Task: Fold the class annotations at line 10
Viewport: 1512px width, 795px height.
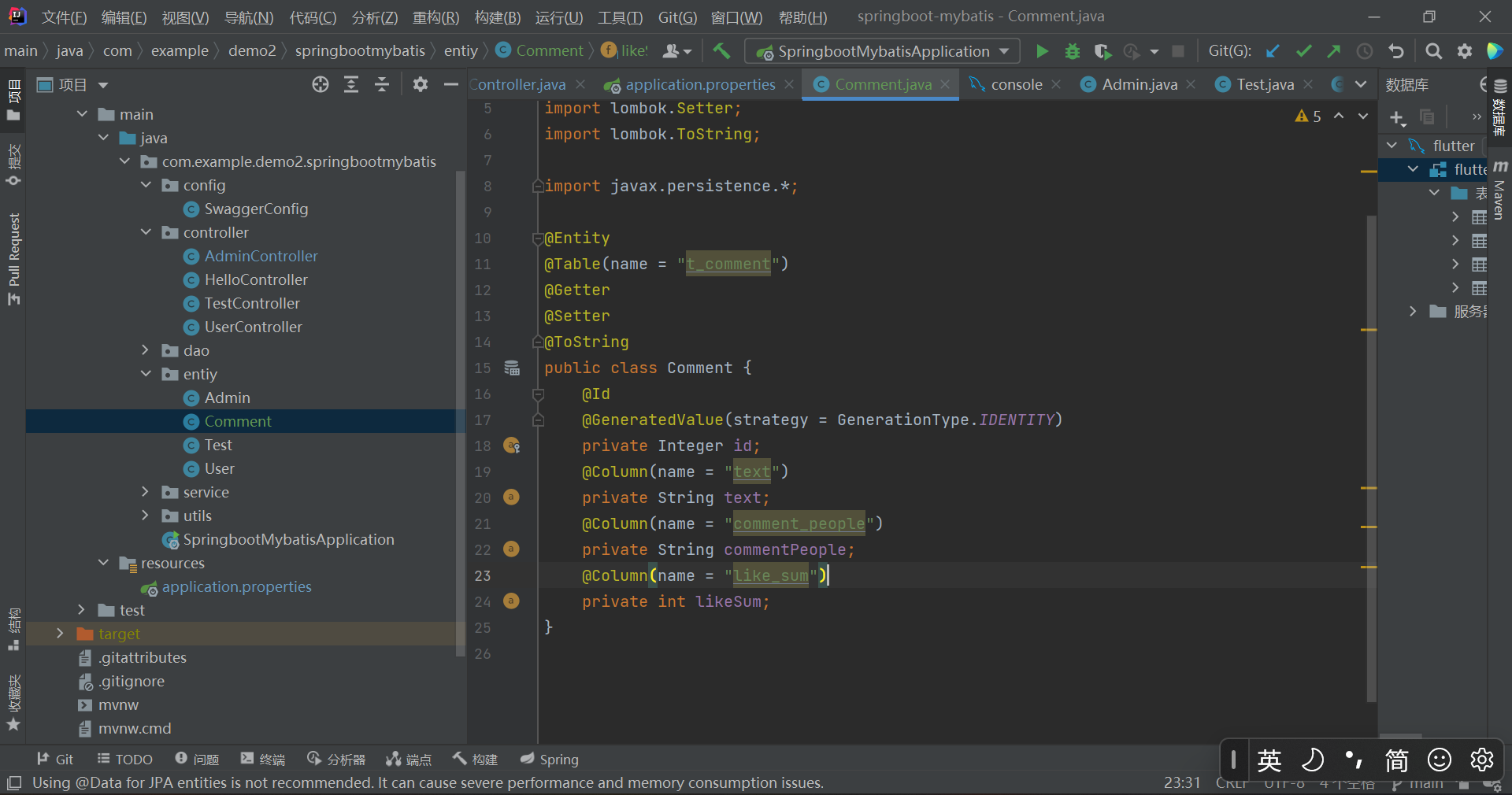Action: 538,238
